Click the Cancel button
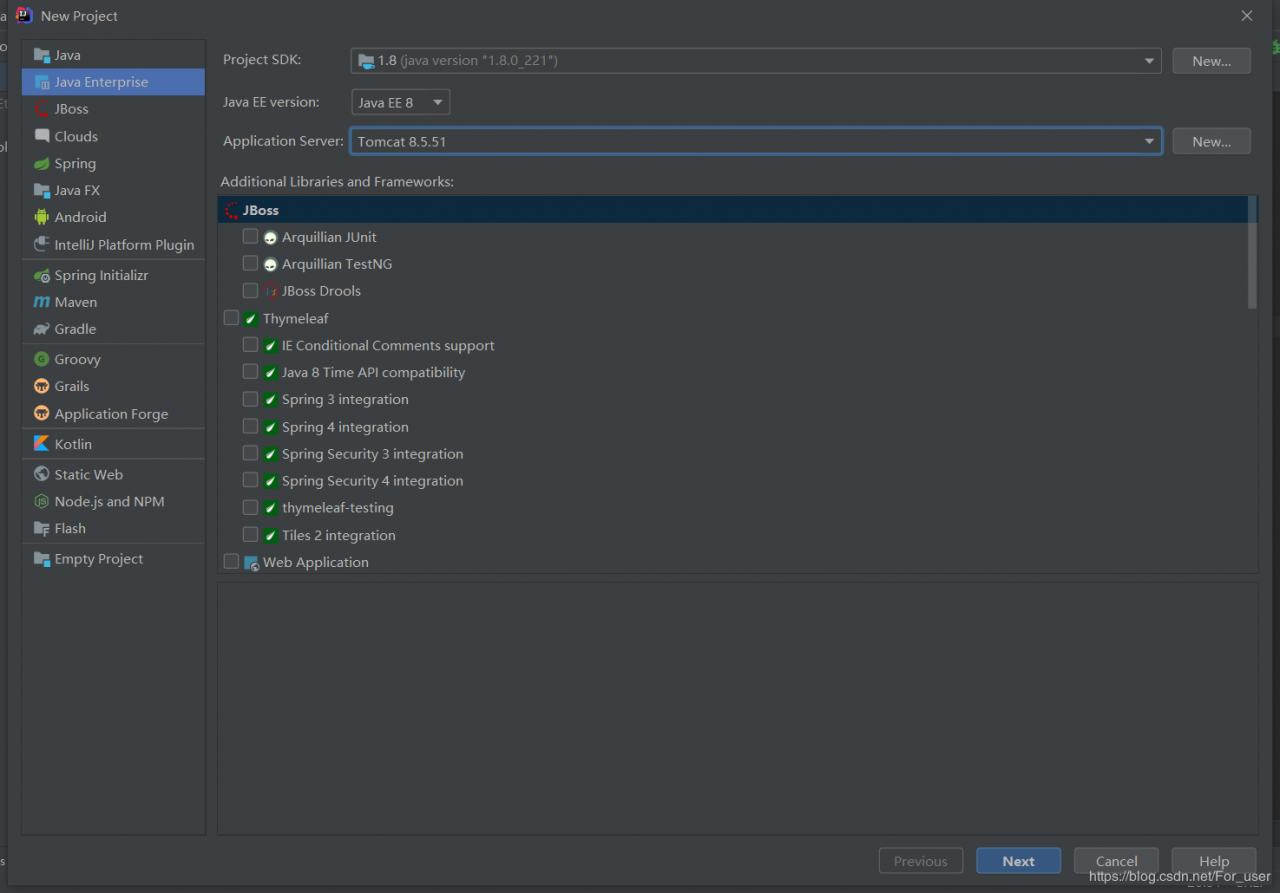The width and height of the screenshot is (1280, 893). pos(1116,861)
